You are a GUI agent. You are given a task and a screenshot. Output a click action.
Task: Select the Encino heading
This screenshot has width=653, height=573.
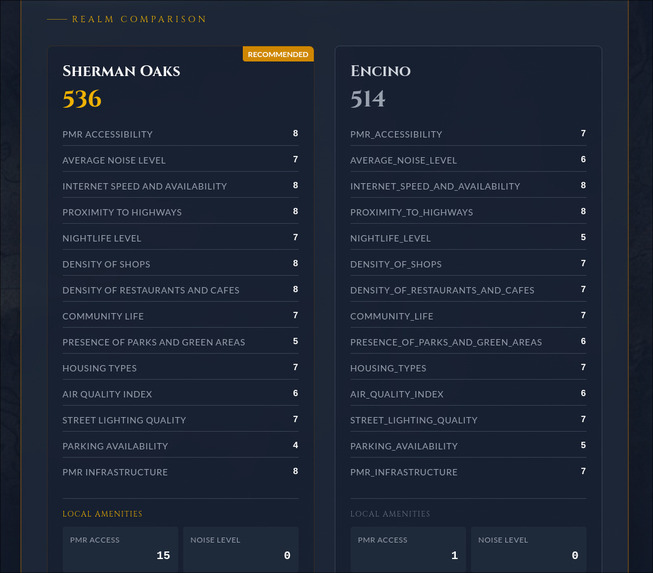pyautogui.click(x=380, y=71)
